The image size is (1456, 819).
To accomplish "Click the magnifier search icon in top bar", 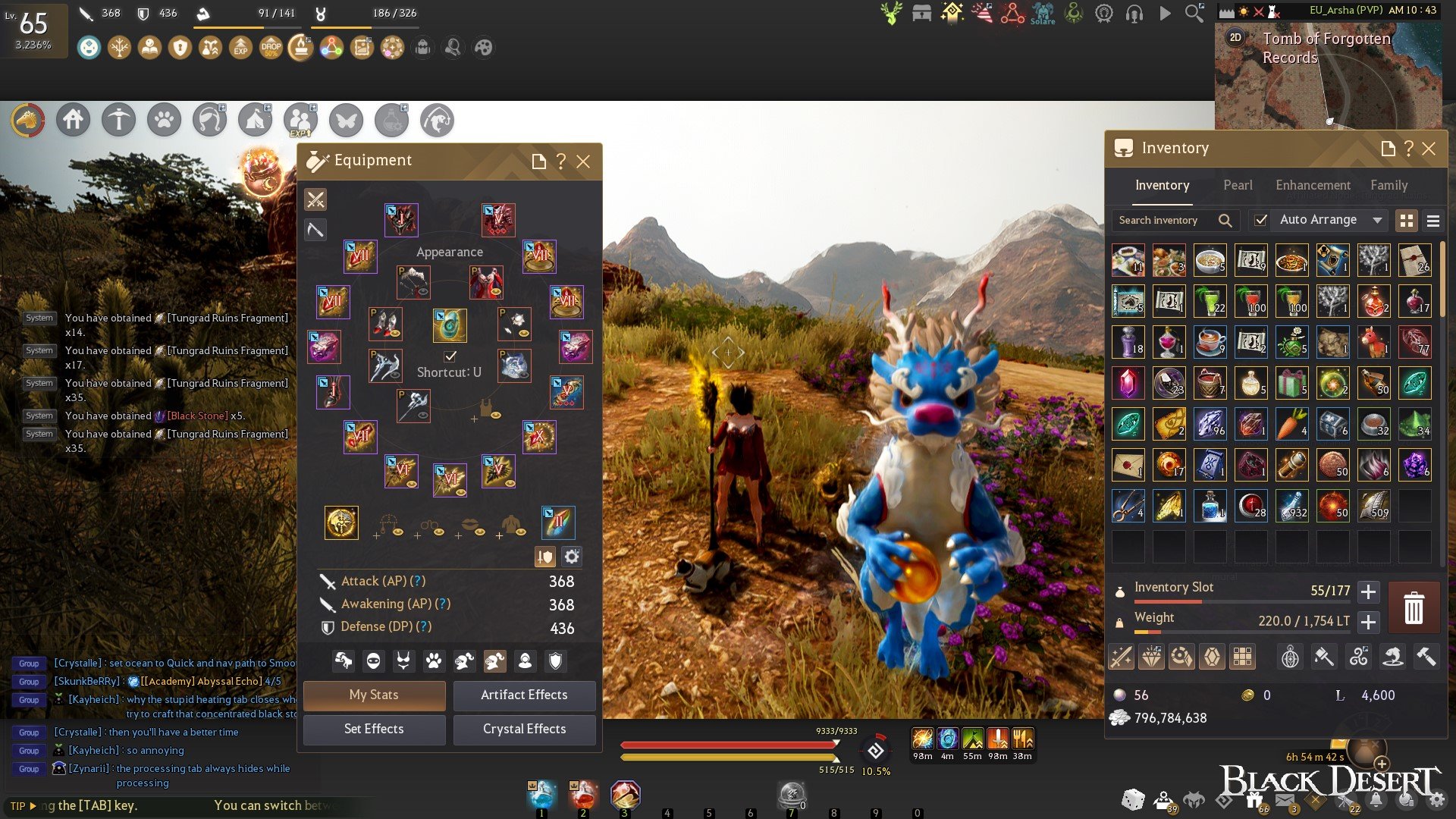I will 1194,13.
